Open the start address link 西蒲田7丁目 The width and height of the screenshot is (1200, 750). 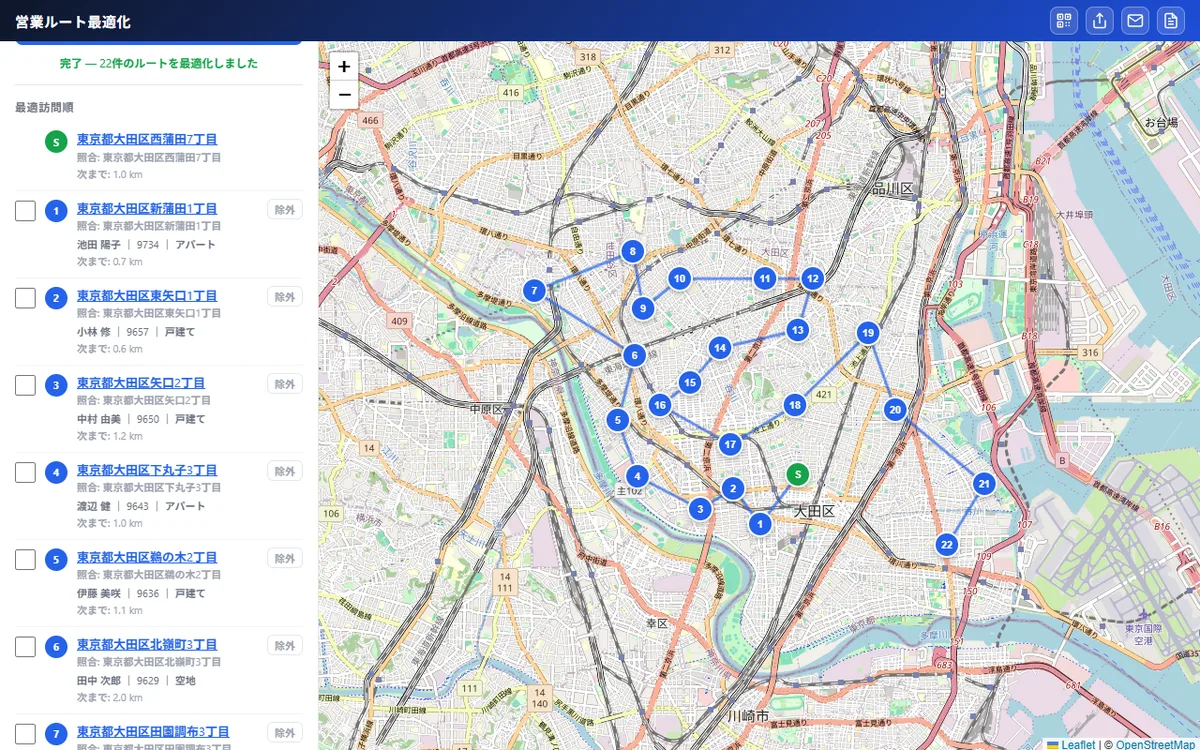(147, 139)
